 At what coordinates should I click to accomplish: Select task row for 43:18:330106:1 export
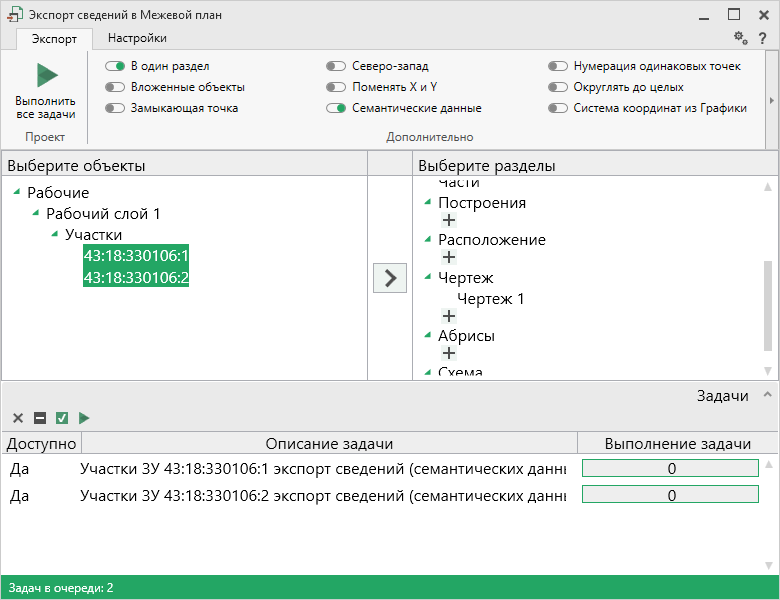[x=381, y=469]
